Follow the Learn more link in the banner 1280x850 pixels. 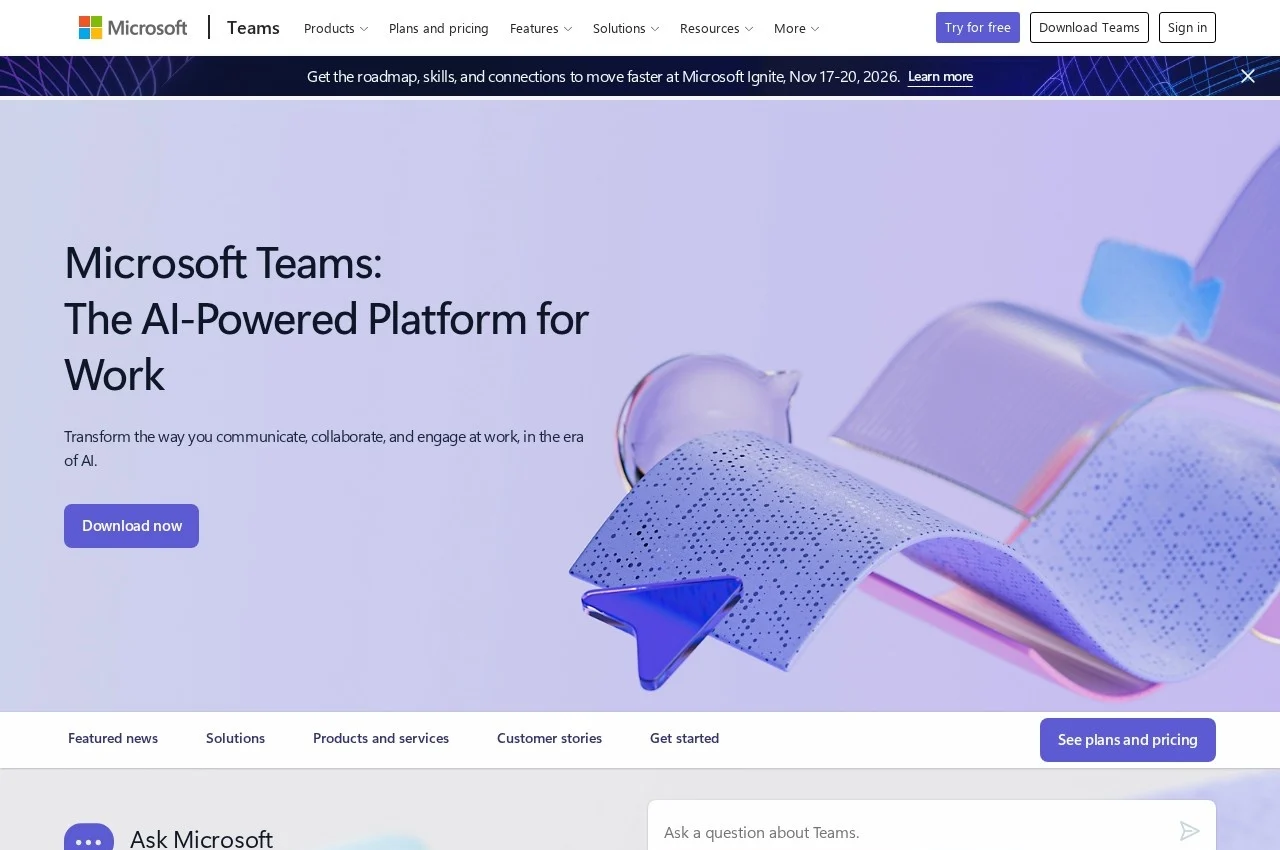[940, 77]
